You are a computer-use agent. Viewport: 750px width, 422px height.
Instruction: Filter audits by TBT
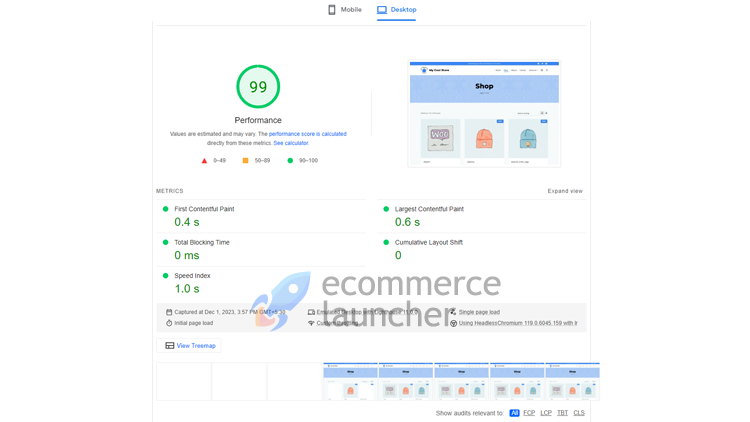tap(562, 413)
